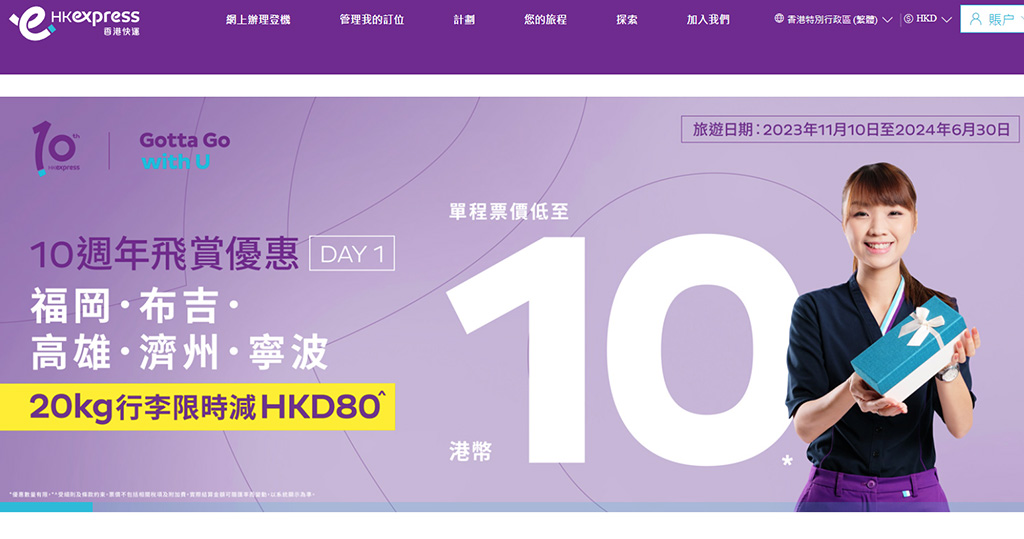
Task: Click the 10th anniversary logo on the banner
Action: click(x=56, y=148)
